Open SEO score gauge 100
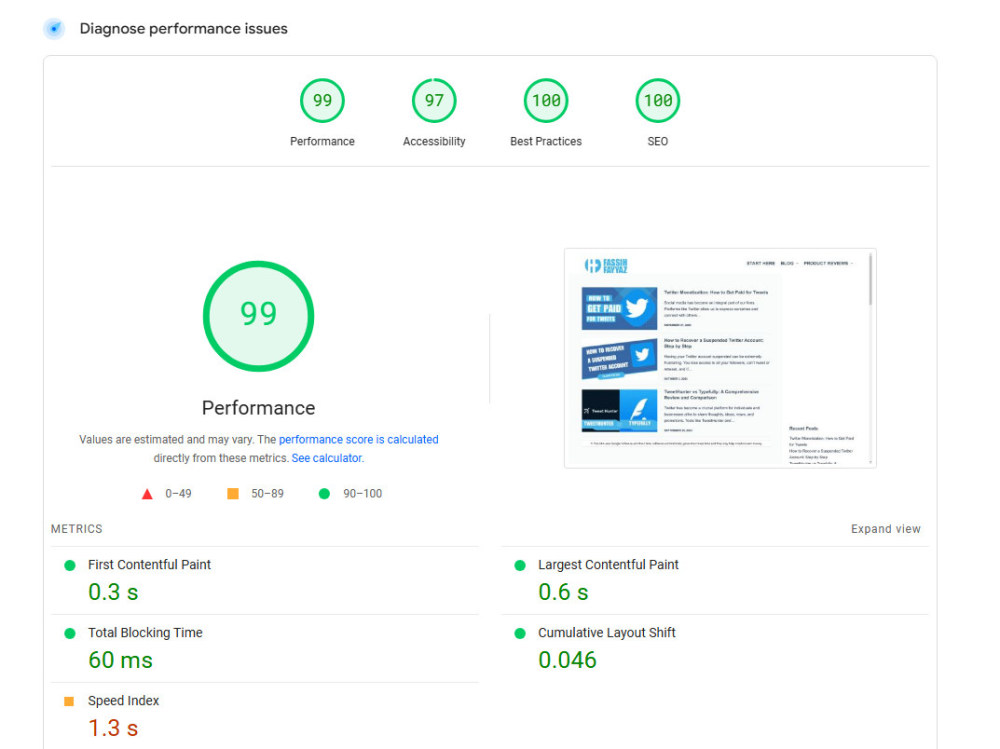1000x749 pixels. click(x=658, y=101)
